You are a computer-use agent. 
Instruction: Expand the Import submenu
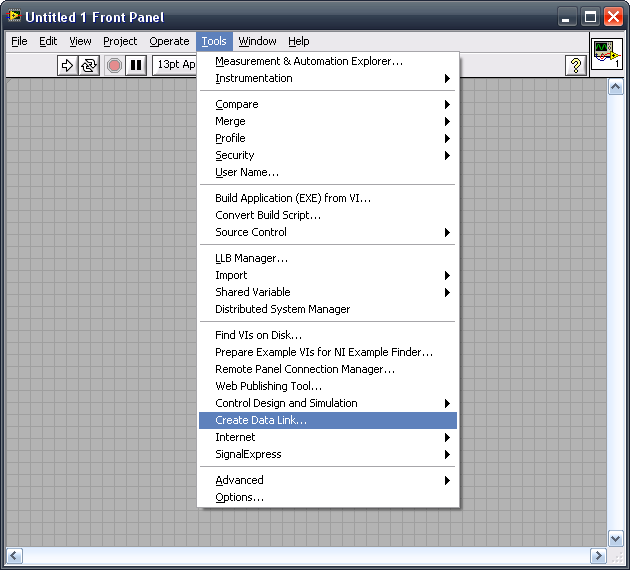(328, 275)
